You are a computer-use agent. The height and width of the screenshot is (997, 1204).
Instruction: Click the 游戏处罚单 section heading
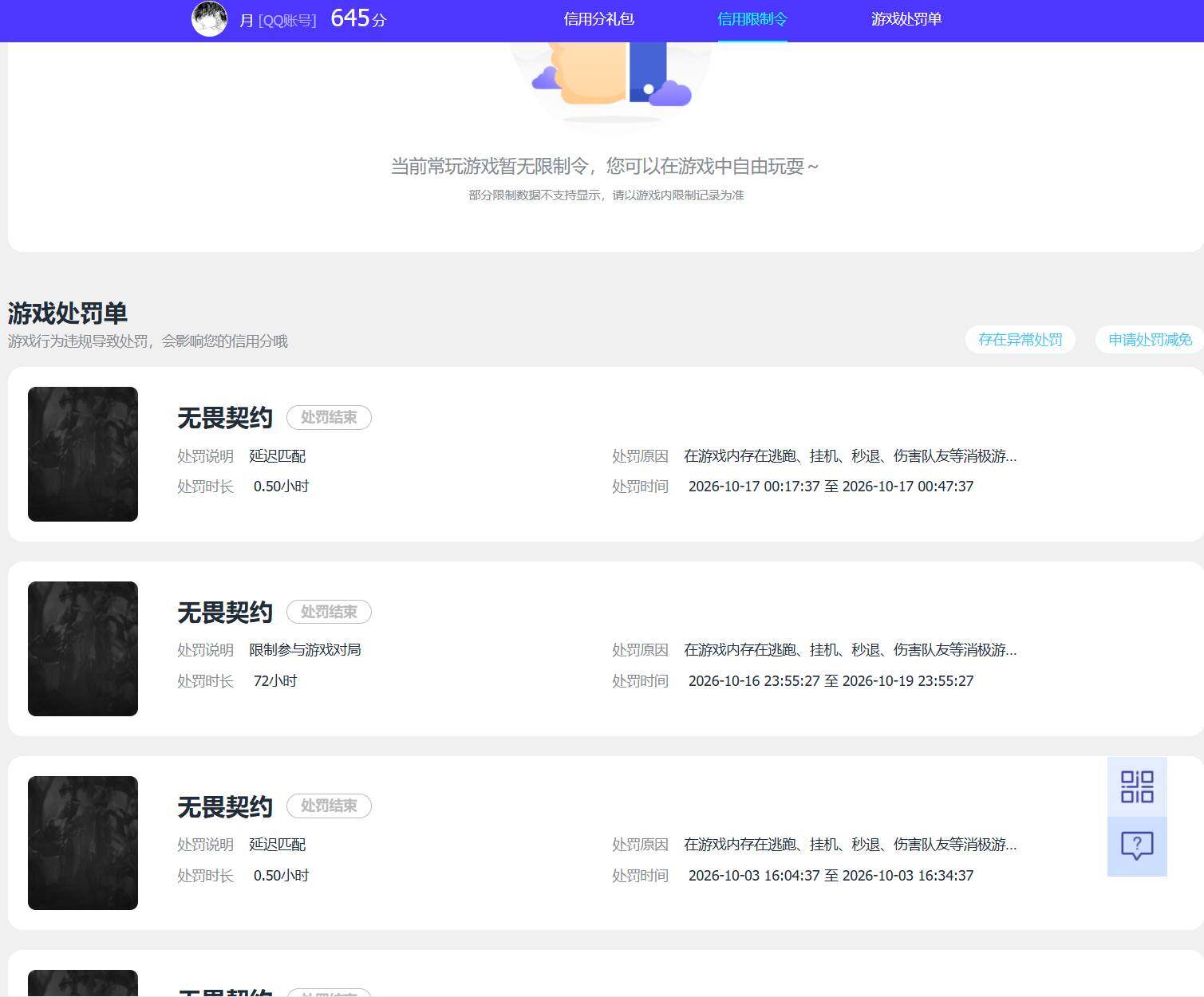pyautogui.click(x=68, y=313)
